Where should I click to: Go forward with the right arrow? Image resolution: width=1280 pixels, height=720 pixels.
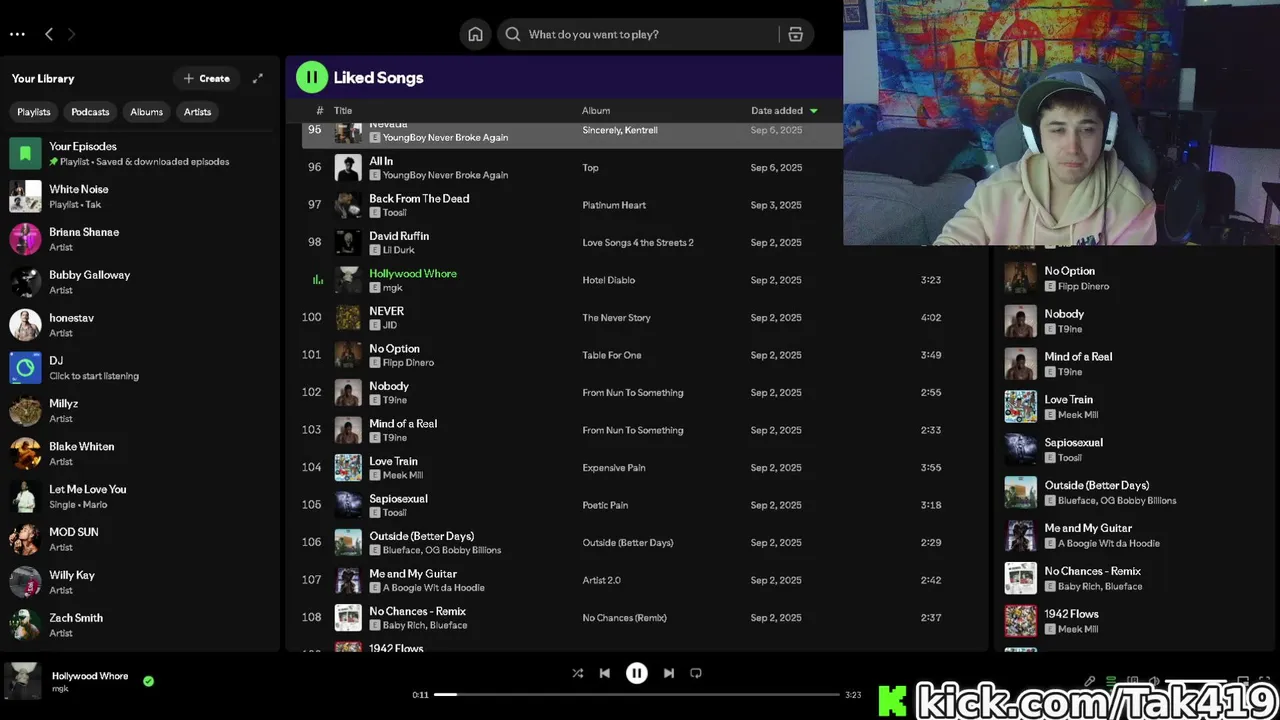pos(71,34)
